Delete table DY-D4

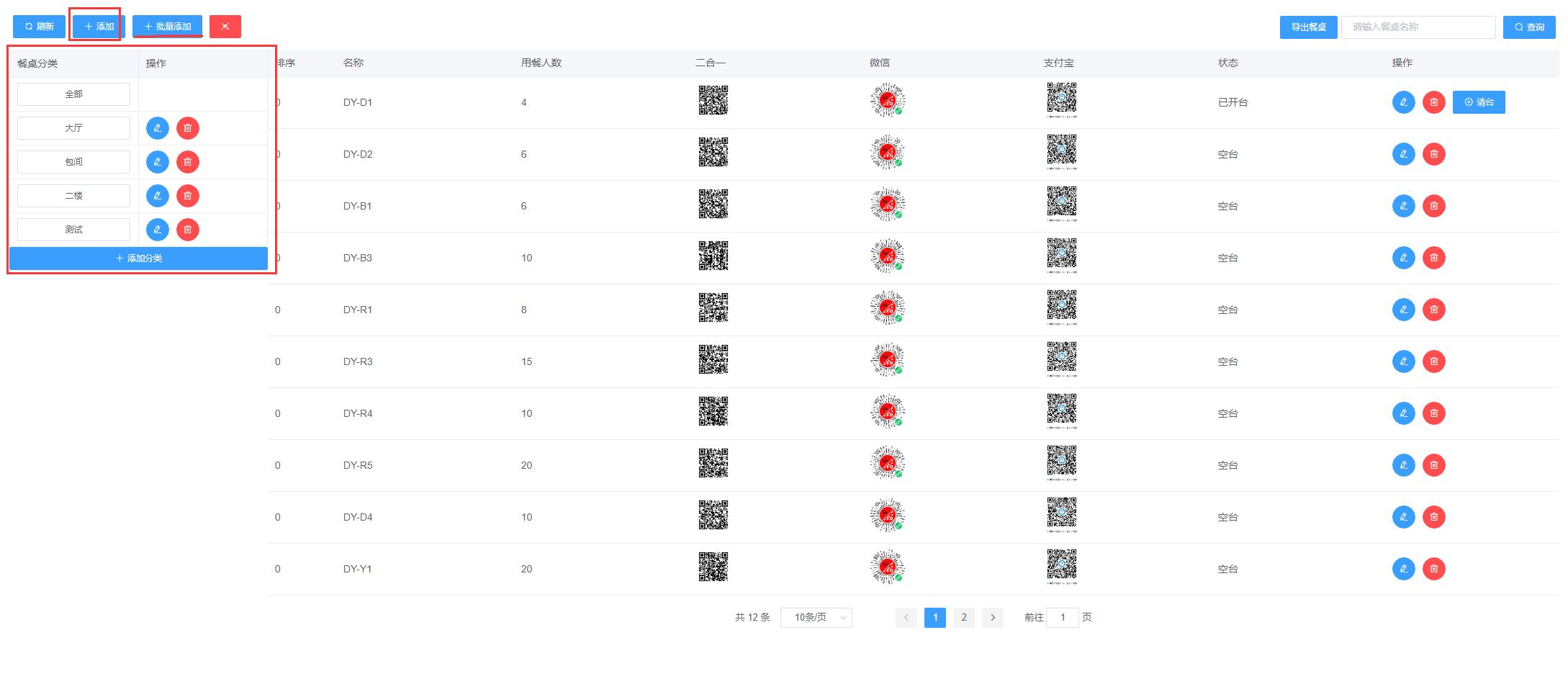[1434, 517]
